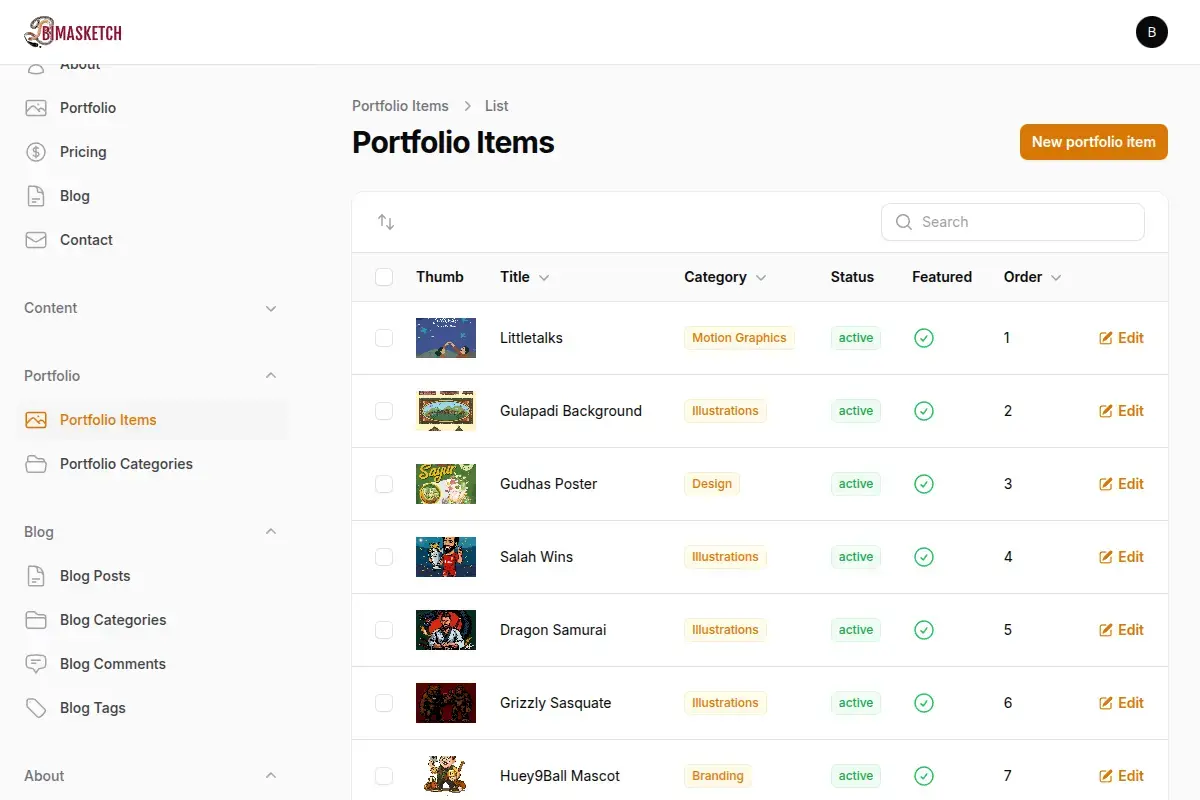Open the Gudhas Poster thumbnail
Screen dimensions: 1200x800
[x=446, y=484]
